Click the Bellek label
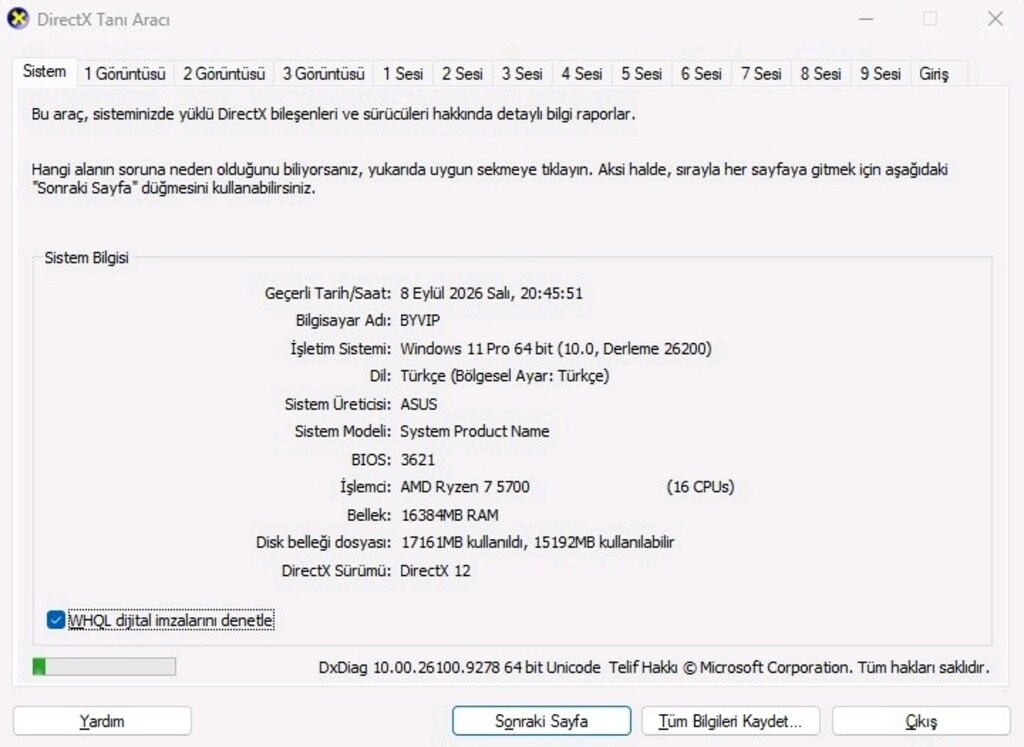 369,515
